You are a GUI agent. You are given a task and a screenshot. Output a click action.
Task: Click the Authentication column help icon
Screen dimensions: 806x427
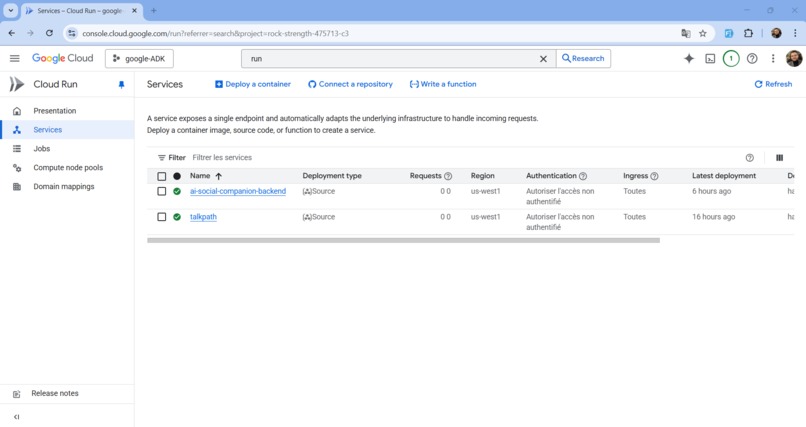tap(583, 176)
